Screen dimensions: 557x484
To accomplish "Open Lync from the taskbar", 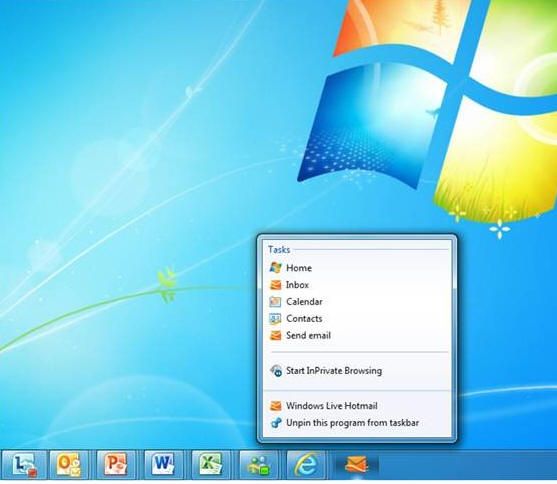I will (24, 464).
